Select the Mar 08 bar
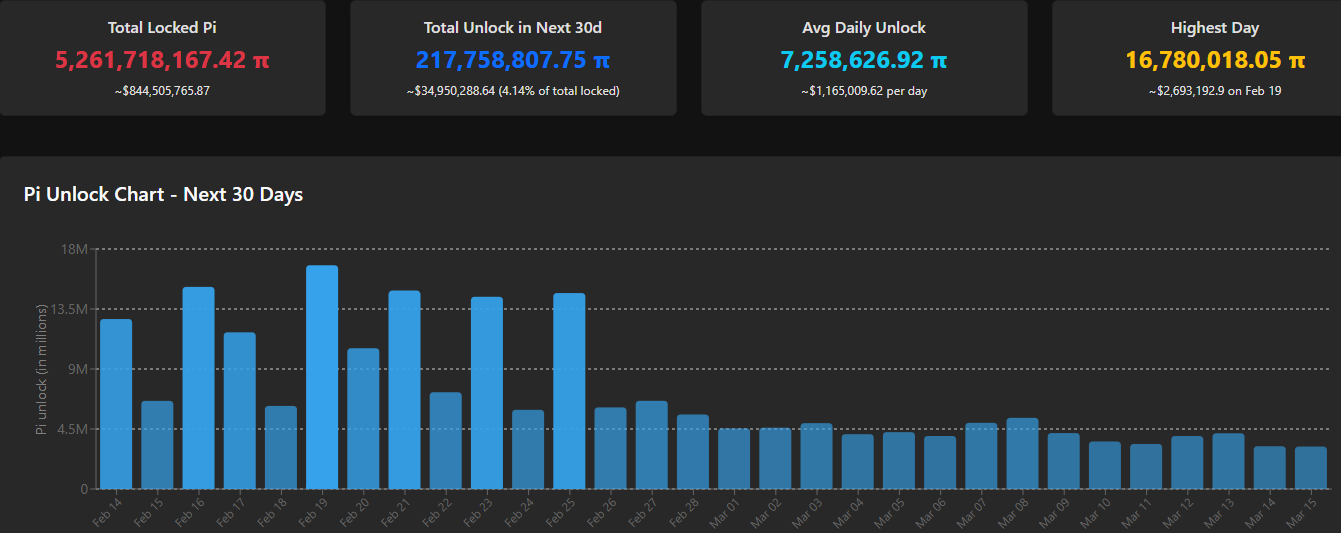The height and width of the screenshot is (533, 1341). (1022, 453)
